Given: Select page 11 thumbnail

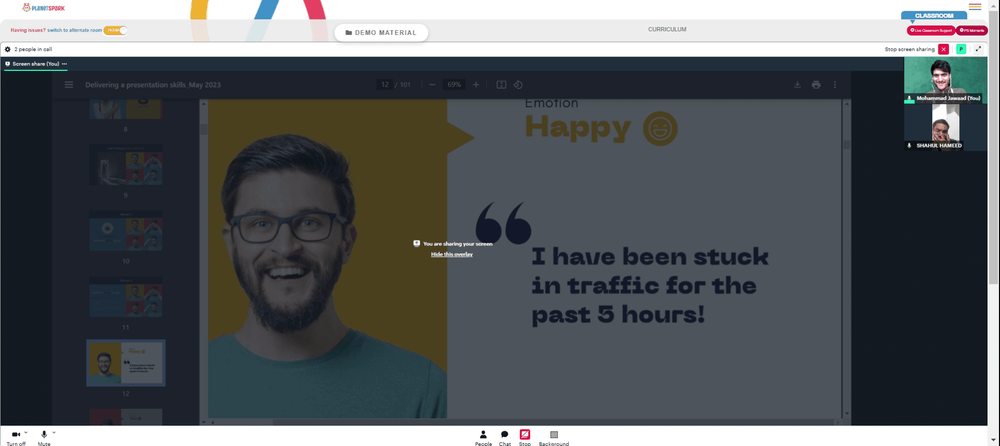Looking at the screenshot, I should click(126, 297).
